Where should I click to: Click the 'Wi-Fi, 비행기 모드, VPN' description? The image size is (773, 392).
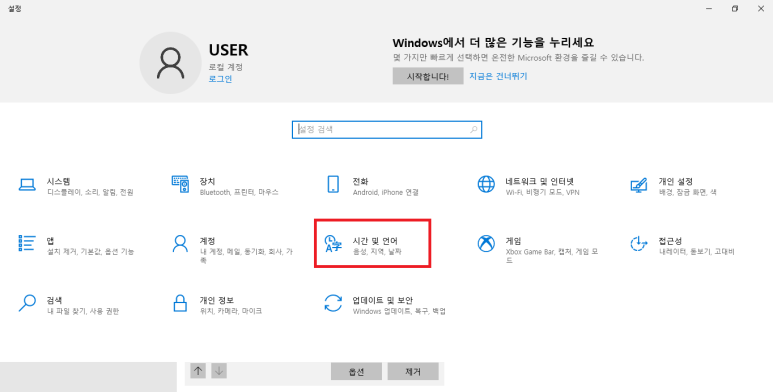[542, 192]
